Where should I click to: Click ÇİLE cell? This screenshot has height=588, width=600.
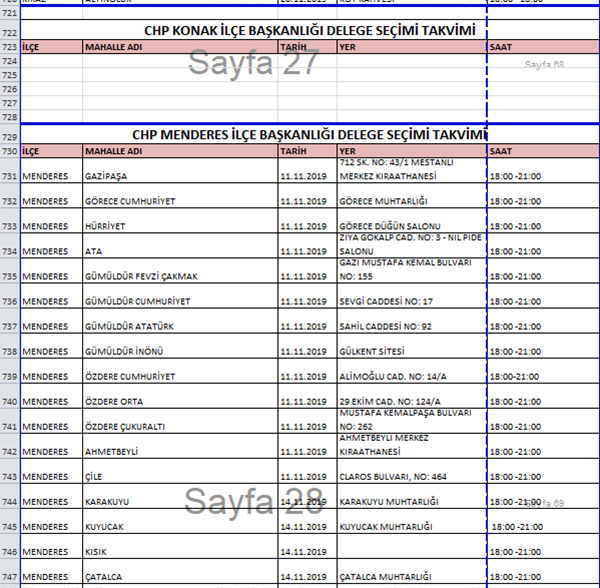[180, 471]
